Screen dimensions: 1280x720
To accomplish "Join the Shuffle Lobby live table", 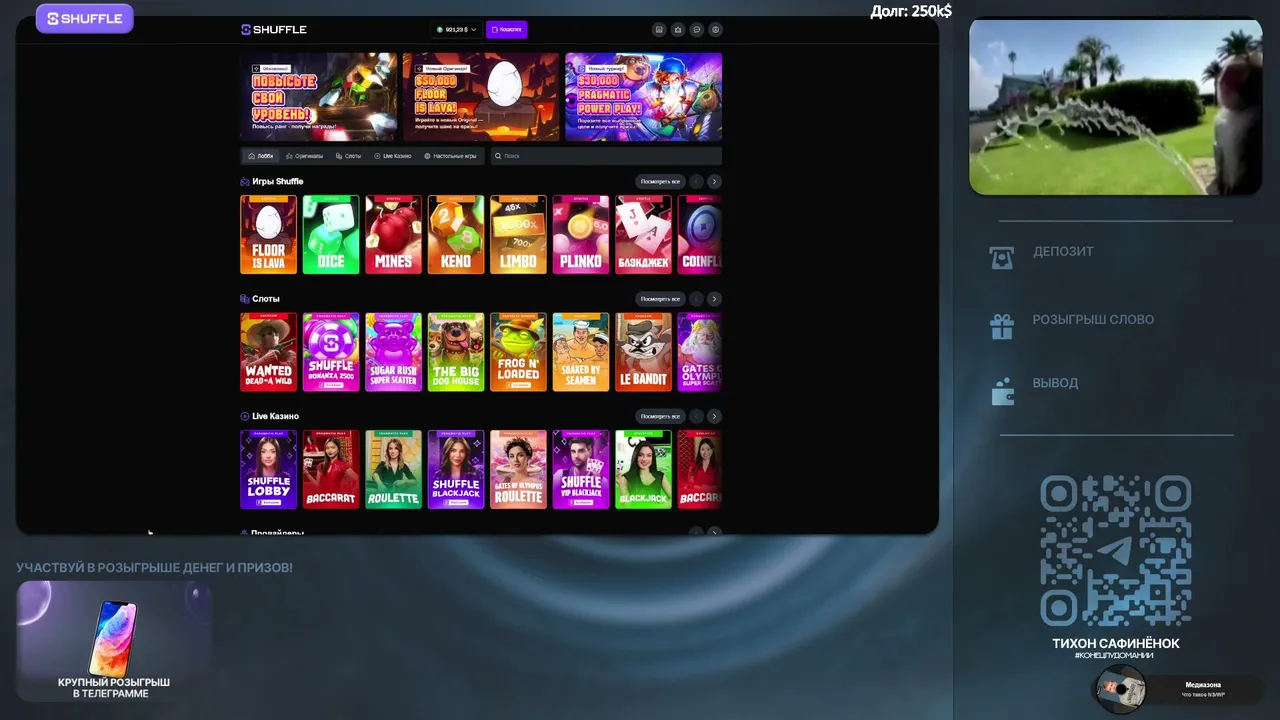I will tap(268, 469).
